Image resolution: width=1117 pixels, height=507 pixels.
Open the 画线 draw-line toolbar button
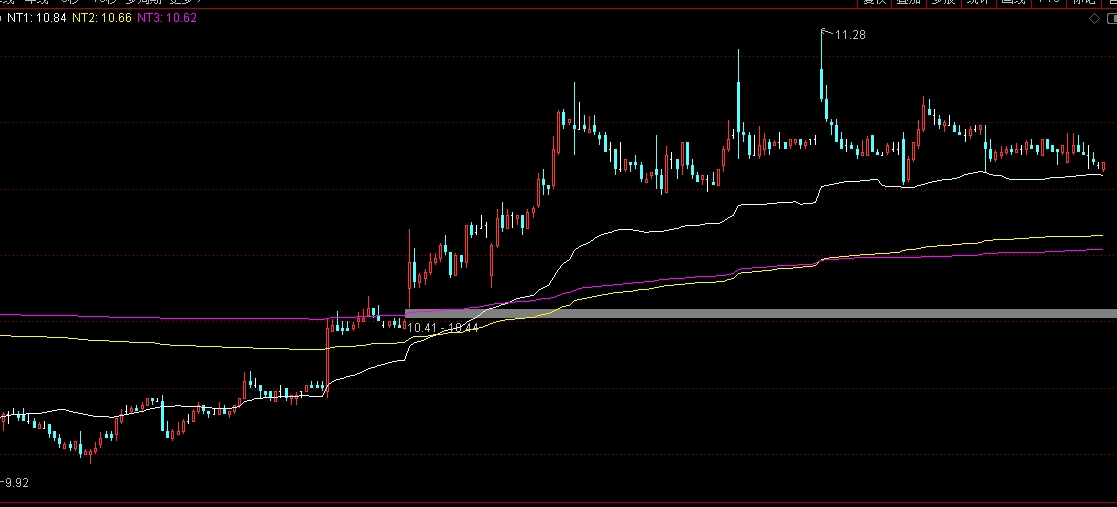1014,3
